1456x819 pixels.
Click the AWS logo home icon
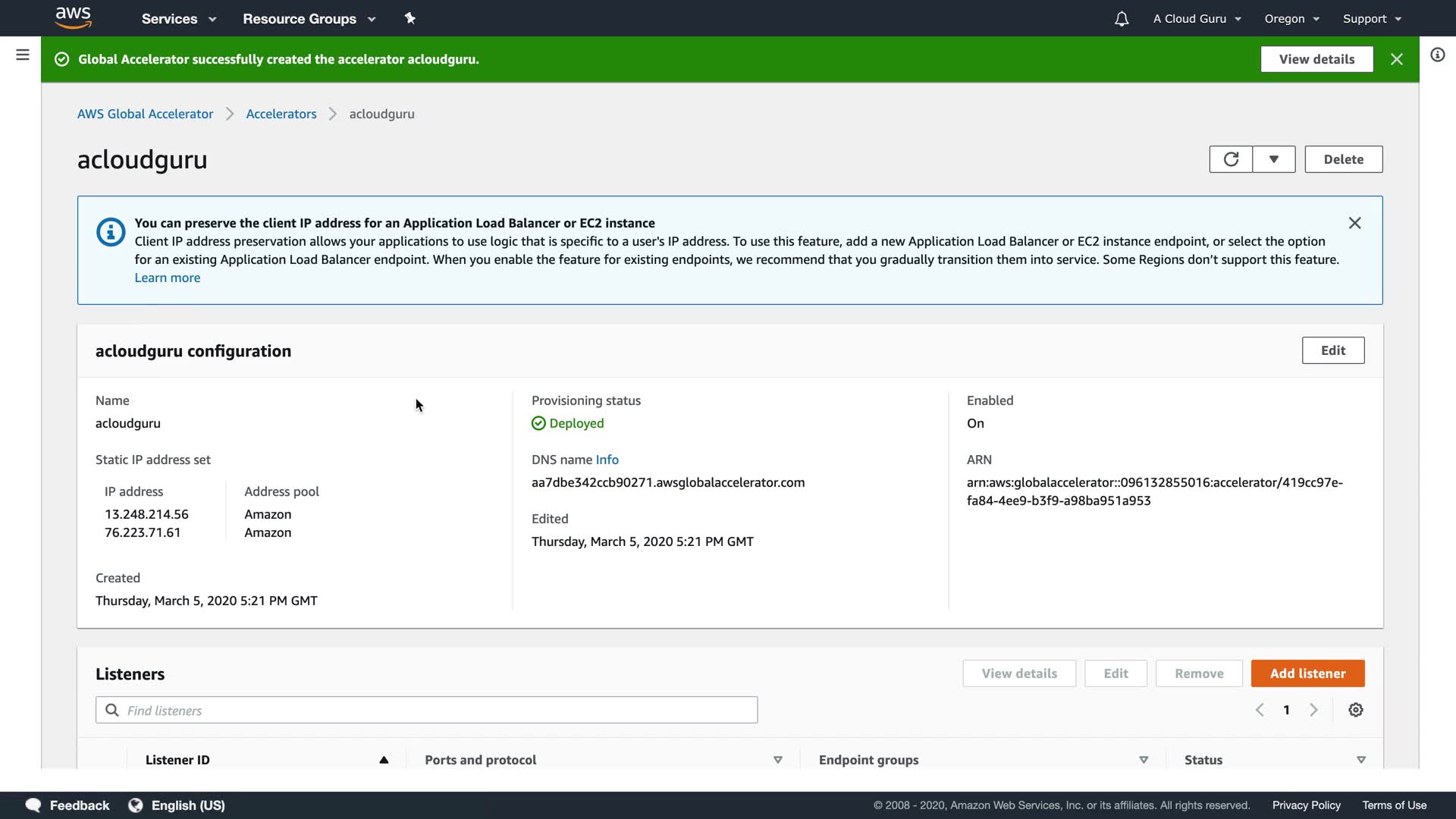74,17
